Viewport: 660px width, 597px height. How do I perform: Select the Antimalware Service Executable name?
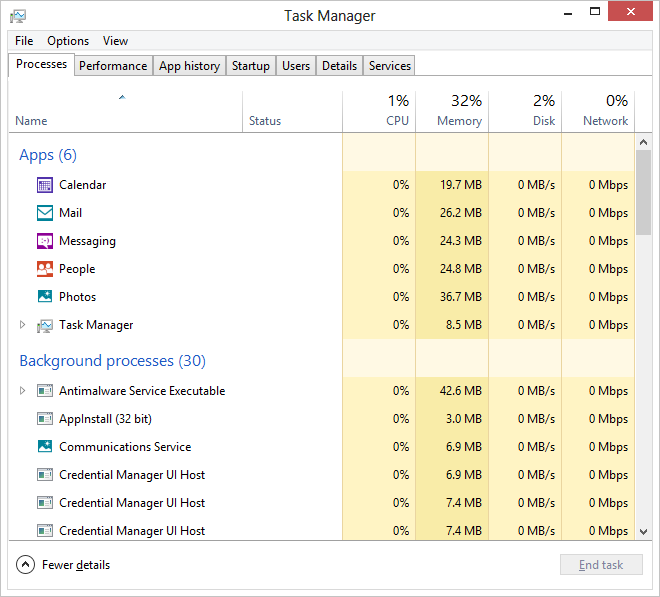(x=142, y=391)
